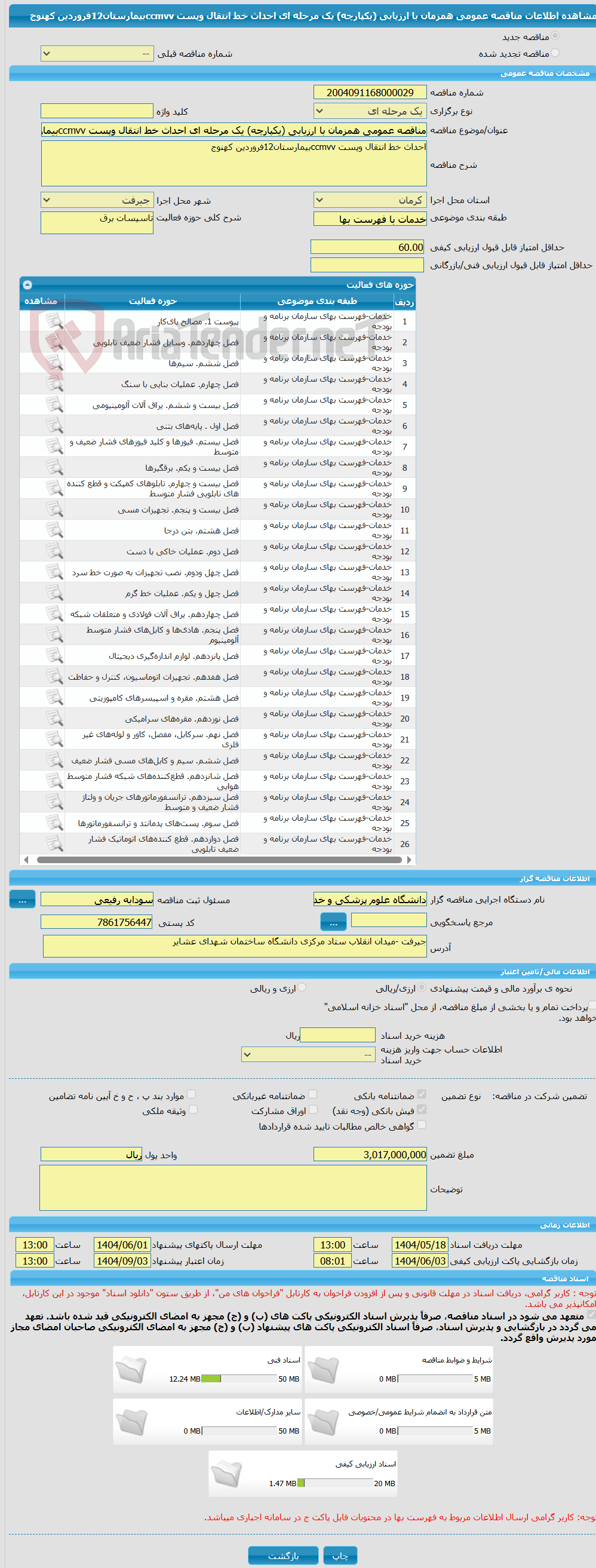Click the کد پستی field

(x=97, y=922)
